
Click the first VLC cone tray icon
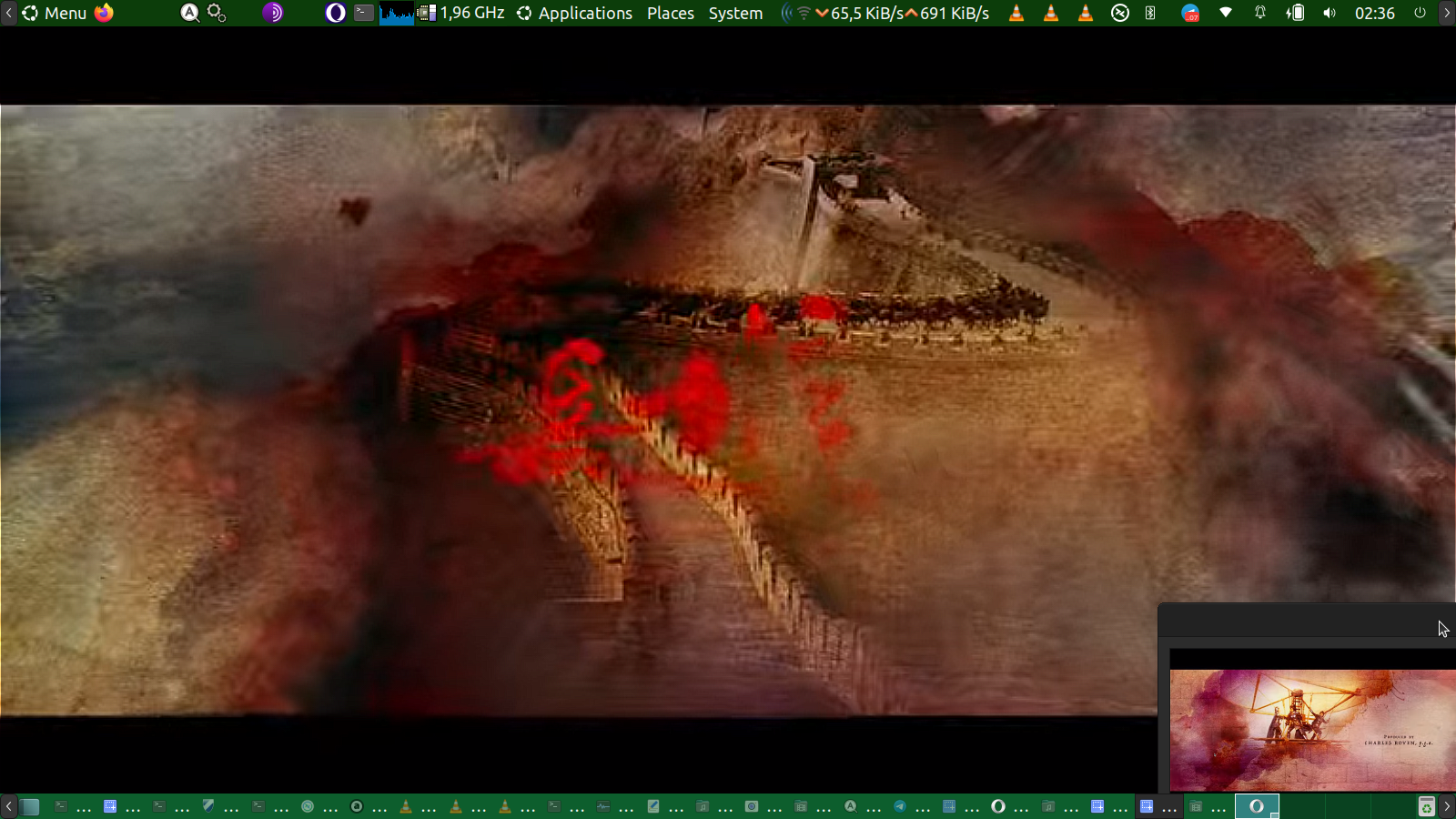point(1016,13)
